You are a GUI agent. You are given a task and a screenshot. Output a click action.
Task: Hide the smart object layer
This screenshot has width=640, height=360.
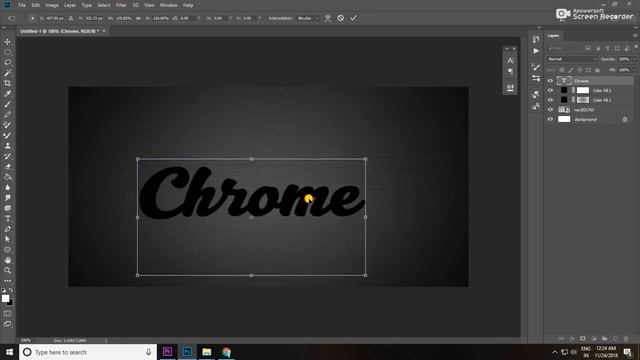pos(550,110)
